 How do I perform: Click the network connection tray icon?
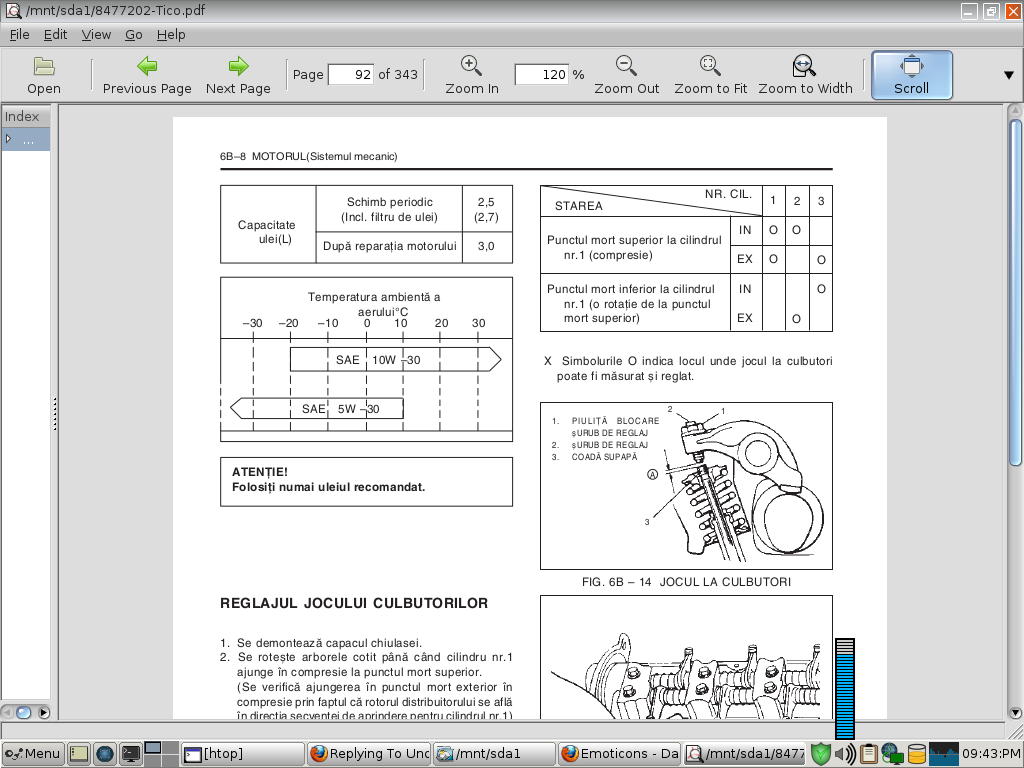coord(892,754)
